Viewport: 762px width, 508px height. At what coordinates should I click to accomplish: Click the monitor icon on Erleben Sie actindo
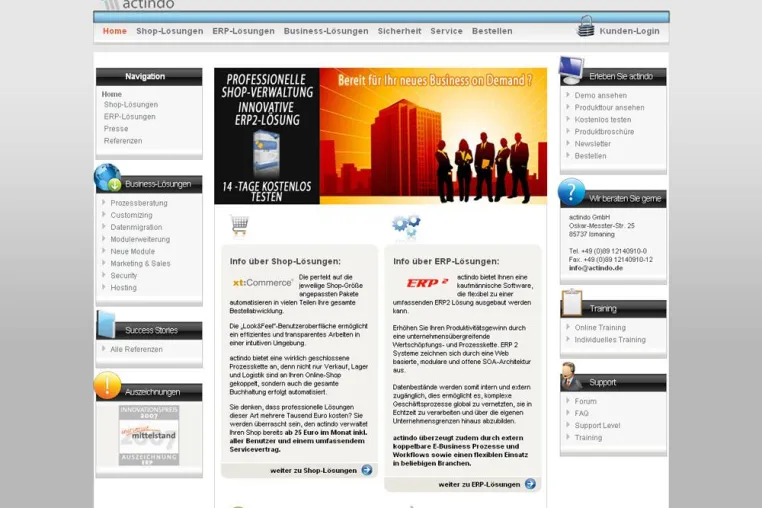(x=572, y=70)
